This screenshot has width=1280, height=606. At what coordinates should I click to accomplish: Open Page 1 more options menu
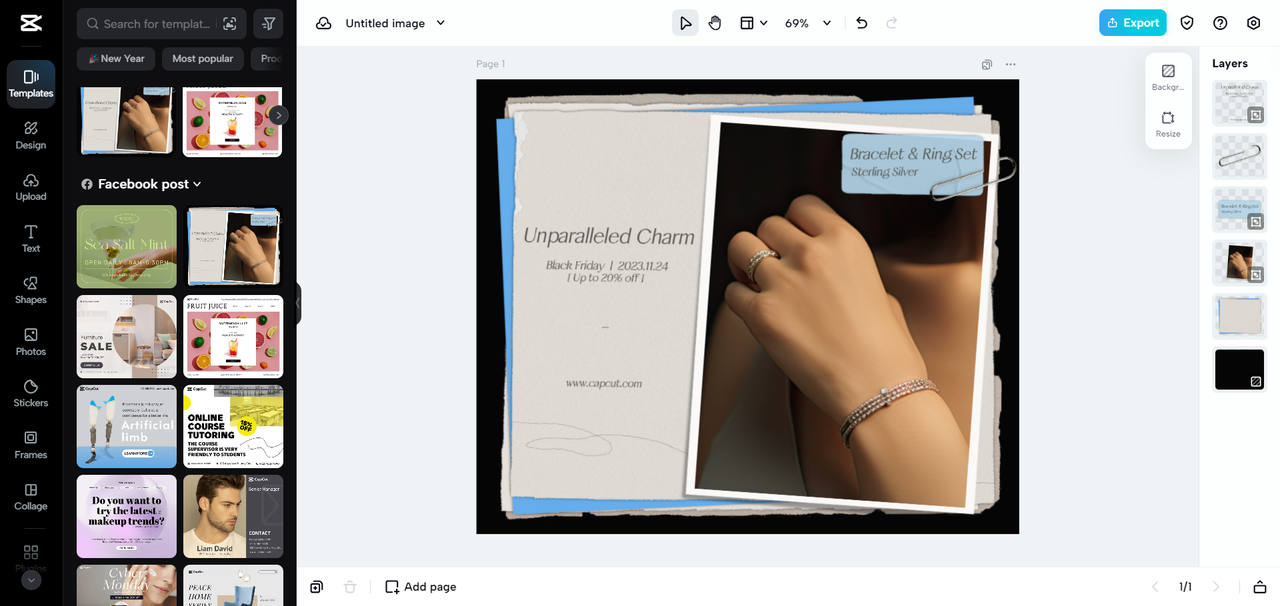[x=1011, y=64]
